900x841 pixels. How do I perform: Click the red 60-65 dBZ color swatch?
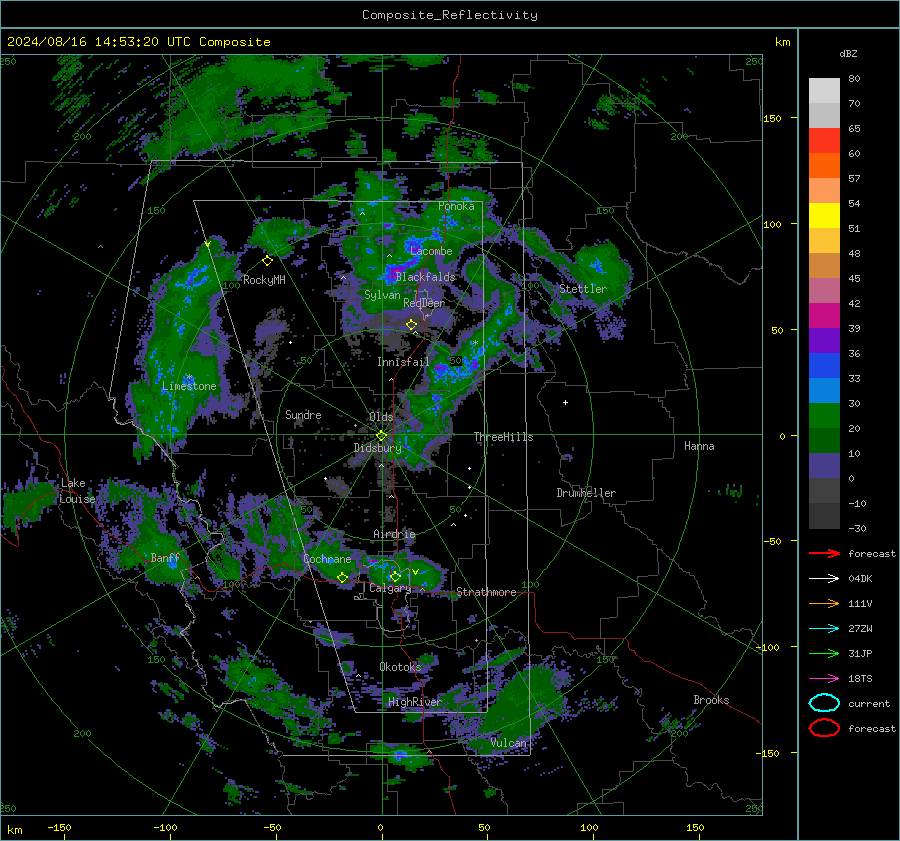click(824, 141)
